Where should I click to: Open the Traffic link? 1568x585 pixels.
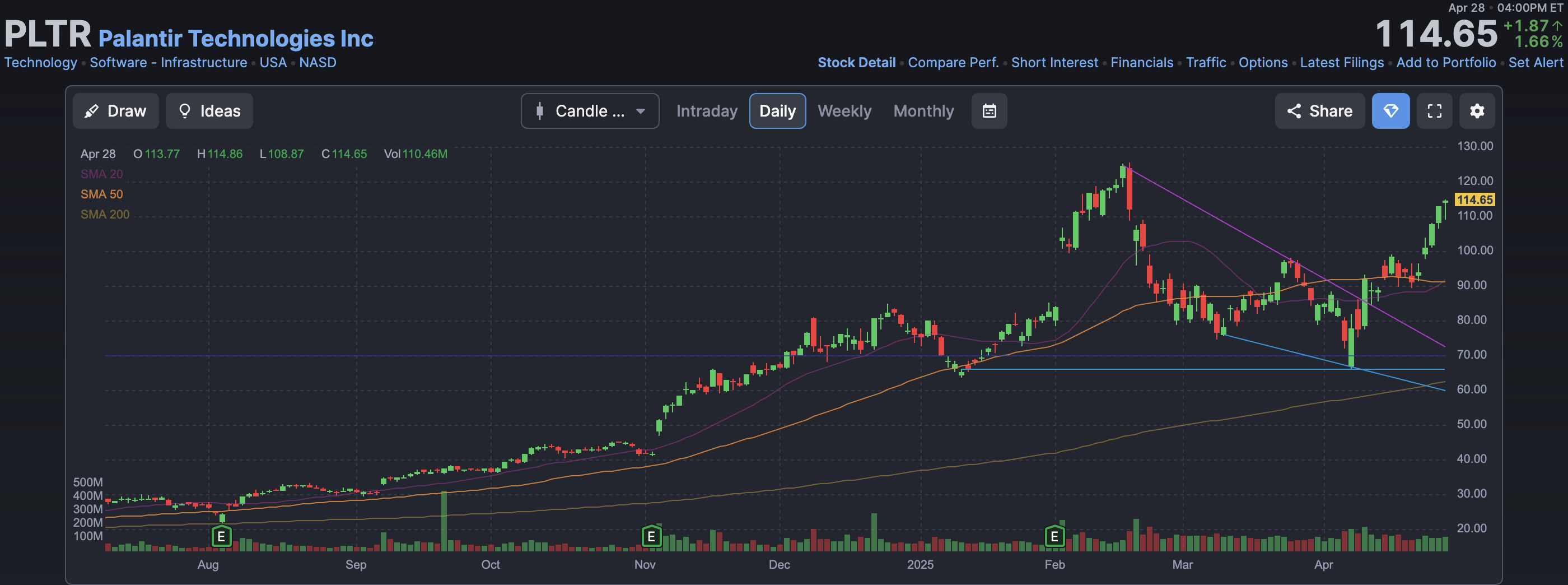pyautogui.click(x=1206, y=63)
